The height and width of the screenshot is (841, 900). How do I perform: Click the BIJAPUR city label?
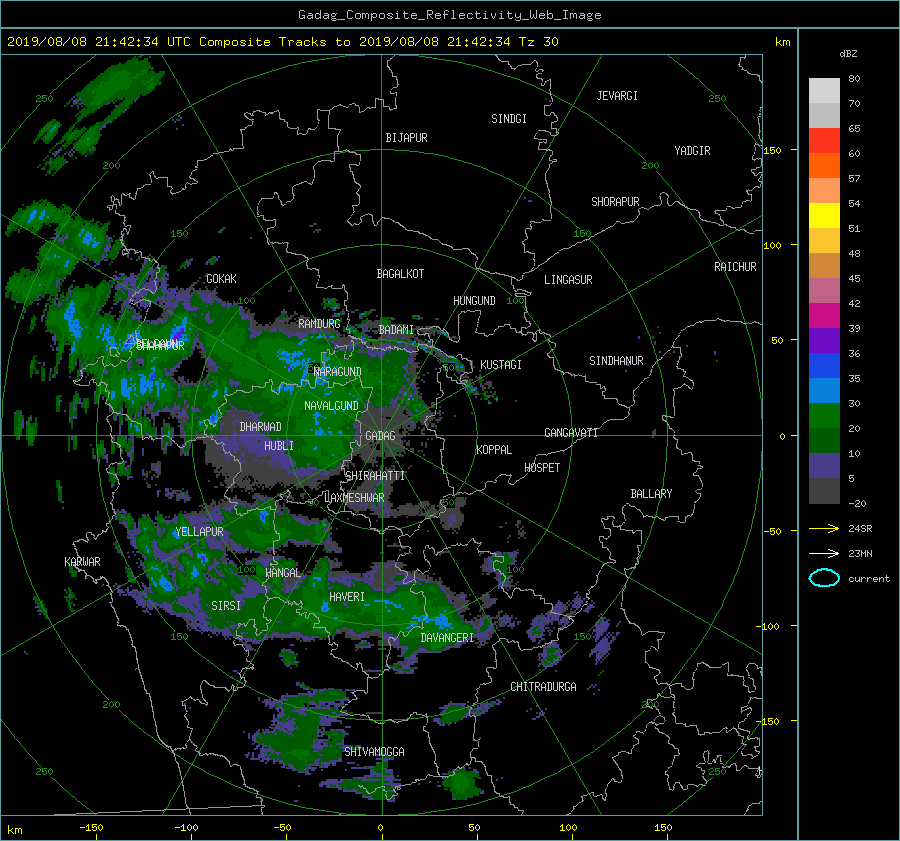click(406, 138)
